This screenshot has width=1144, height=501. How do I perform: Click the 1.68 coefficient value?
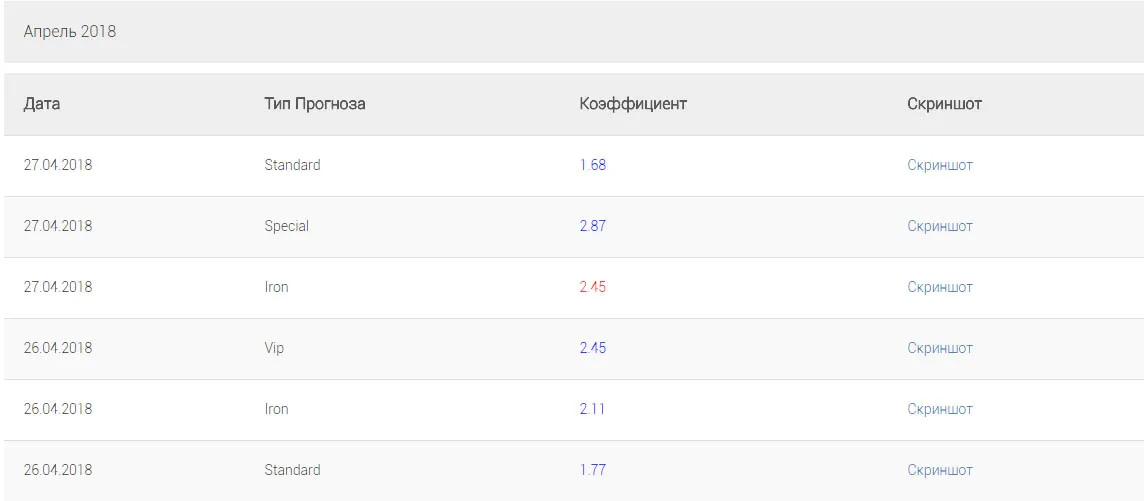point(592,165)
